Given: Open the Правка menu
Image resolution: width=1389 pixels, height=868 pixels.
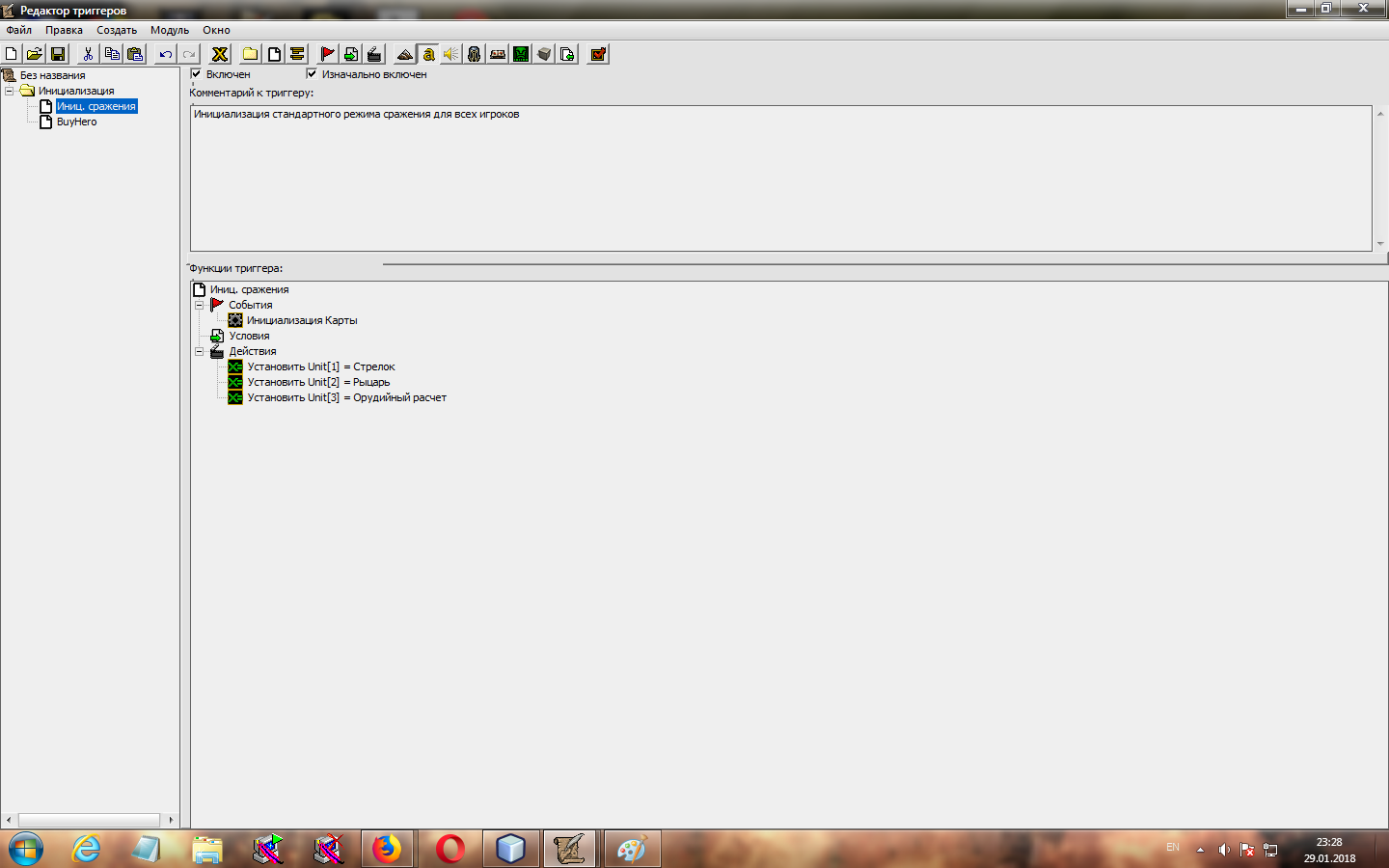Looking at the screenshot, I should (64, 30).
